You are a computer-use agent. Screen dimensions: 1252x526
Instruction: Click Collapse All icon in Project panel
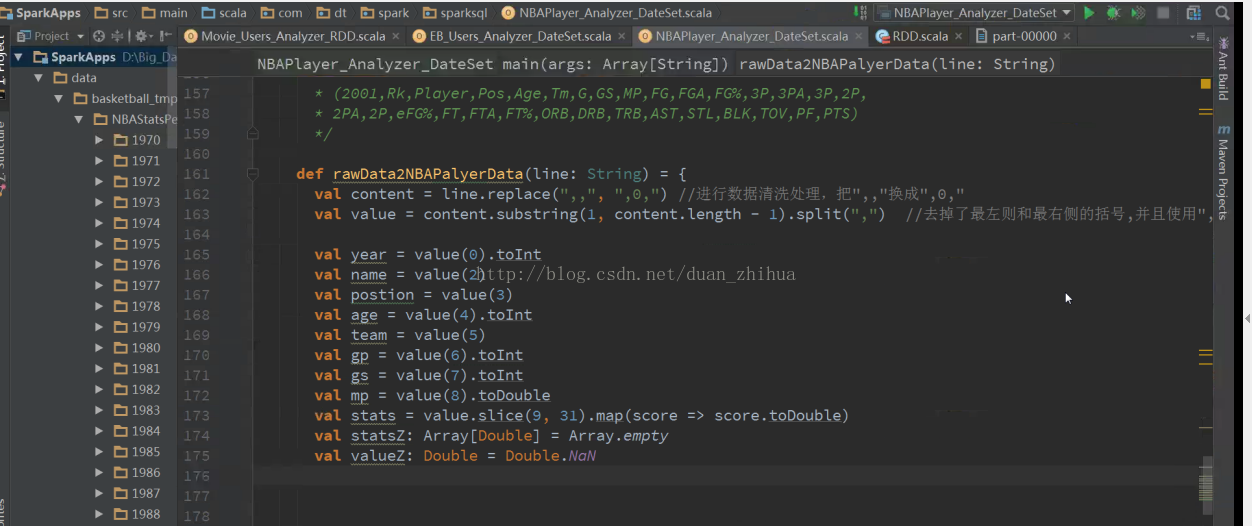pyautogui.click(x=119, y=36)
